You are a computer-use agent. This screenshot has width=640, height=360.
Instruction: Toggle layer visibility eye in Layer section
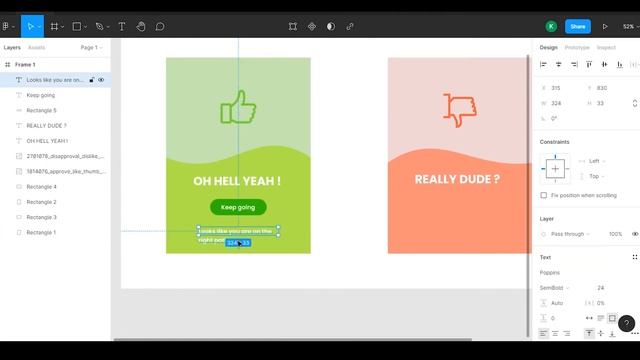[x=635, y=234]
